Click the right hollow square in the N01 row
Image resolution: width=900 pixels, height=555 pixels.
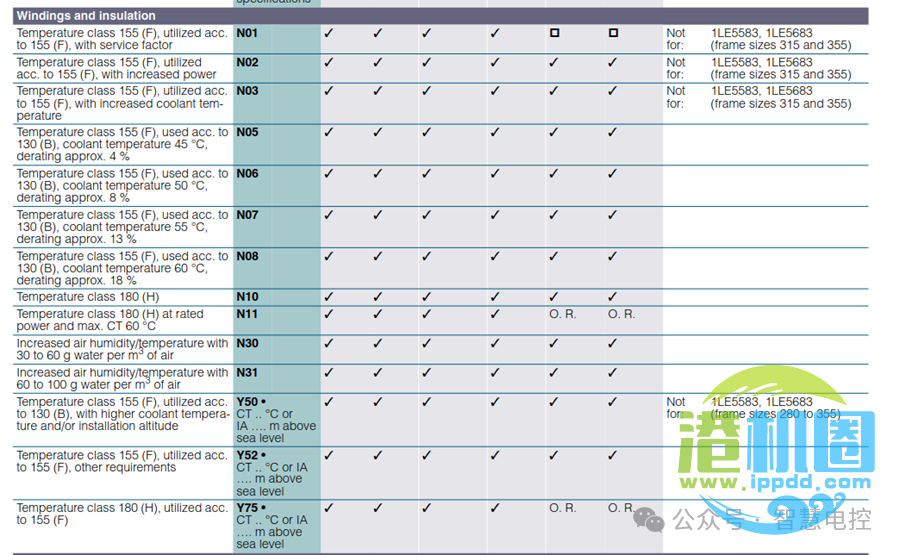pyautogui.click(x=613, y=33)
